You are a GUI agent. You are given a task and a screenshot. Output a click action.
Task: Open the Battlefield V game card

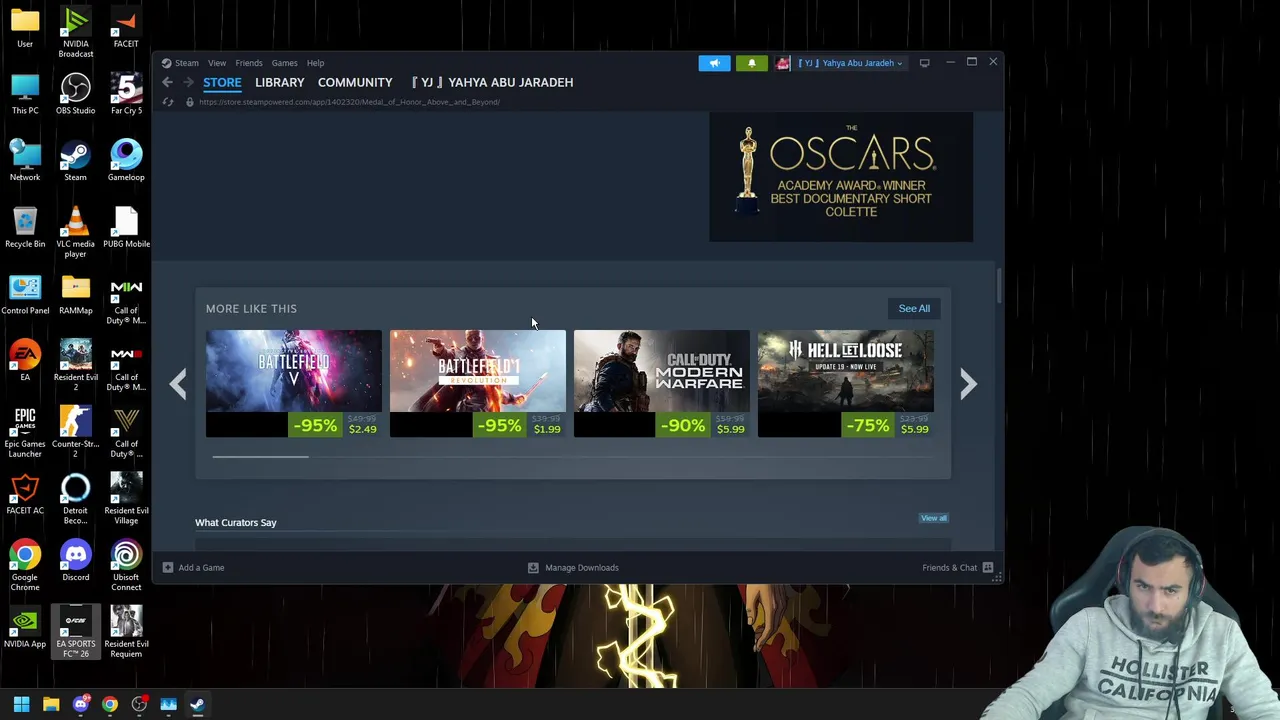point(293,384)
